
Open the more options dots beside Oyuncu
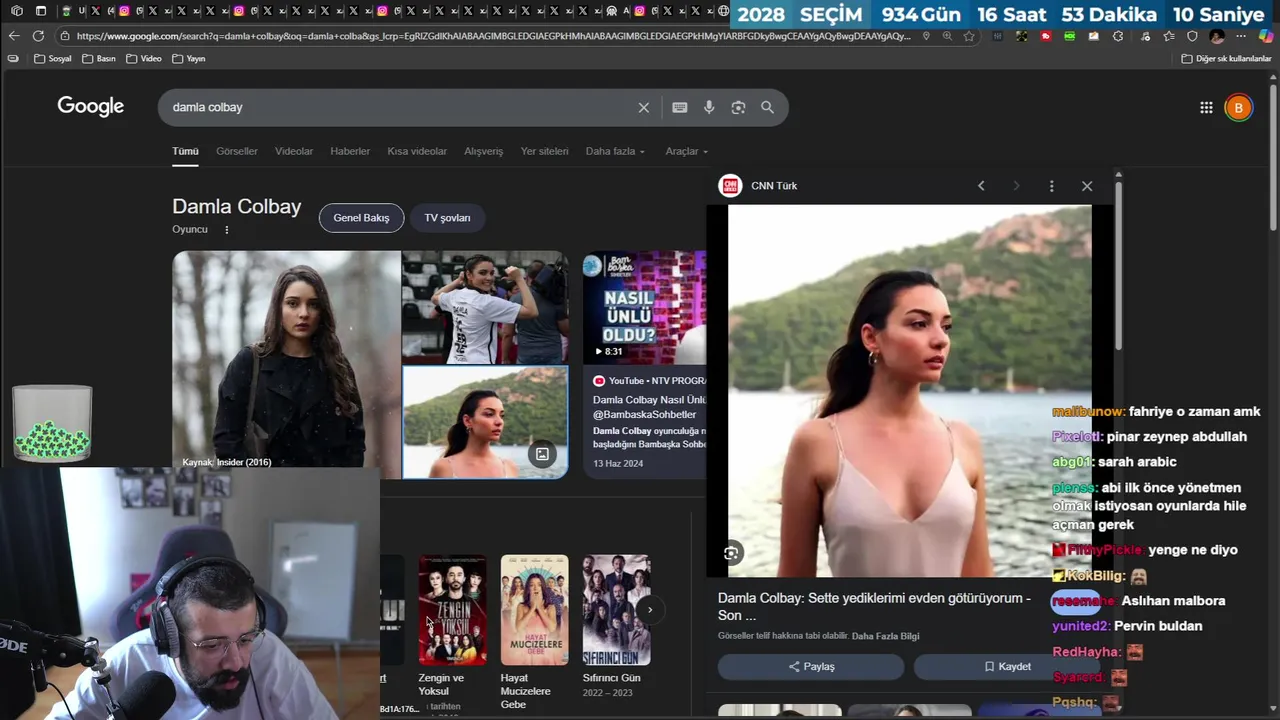coord(227,230)
